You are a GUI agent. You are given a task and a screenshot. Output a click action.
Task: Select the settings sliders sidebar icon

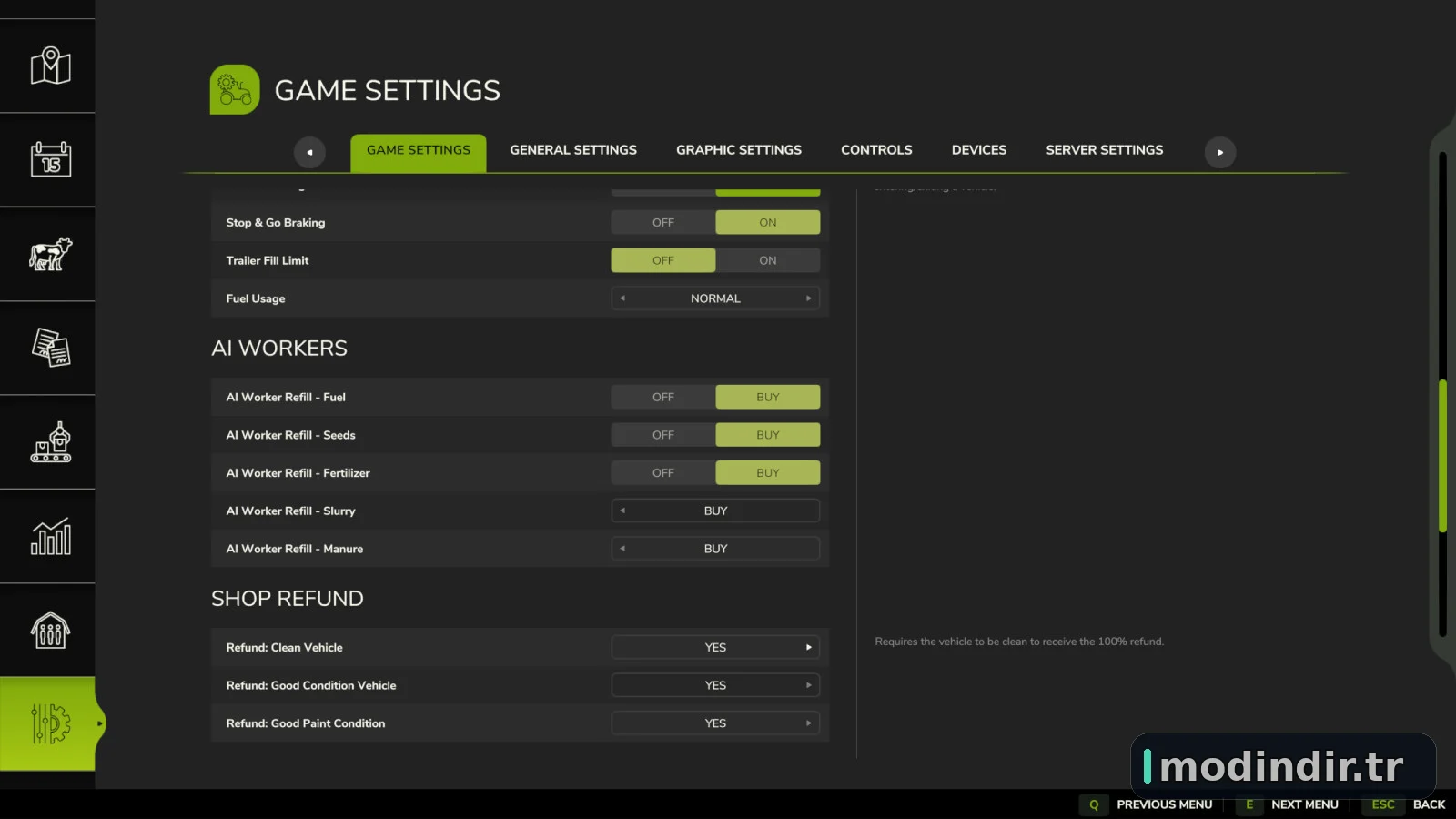50,724
